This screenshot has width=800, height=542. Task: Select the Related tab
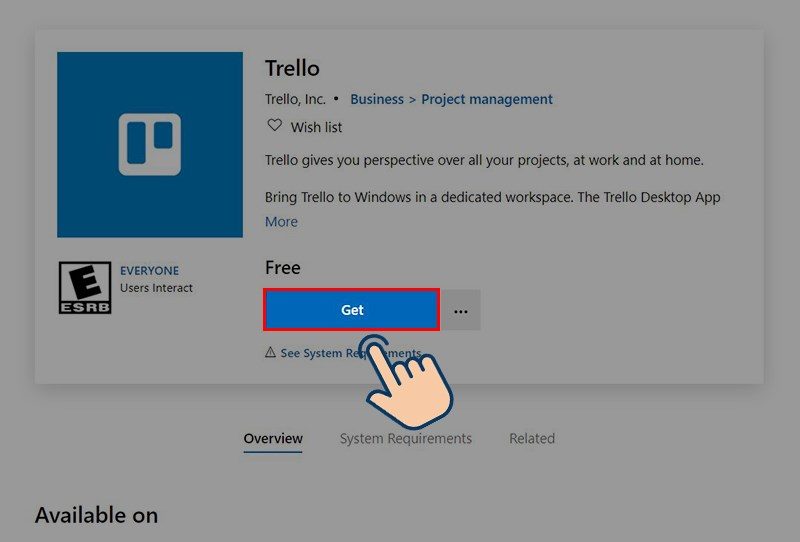click(531, 438)
